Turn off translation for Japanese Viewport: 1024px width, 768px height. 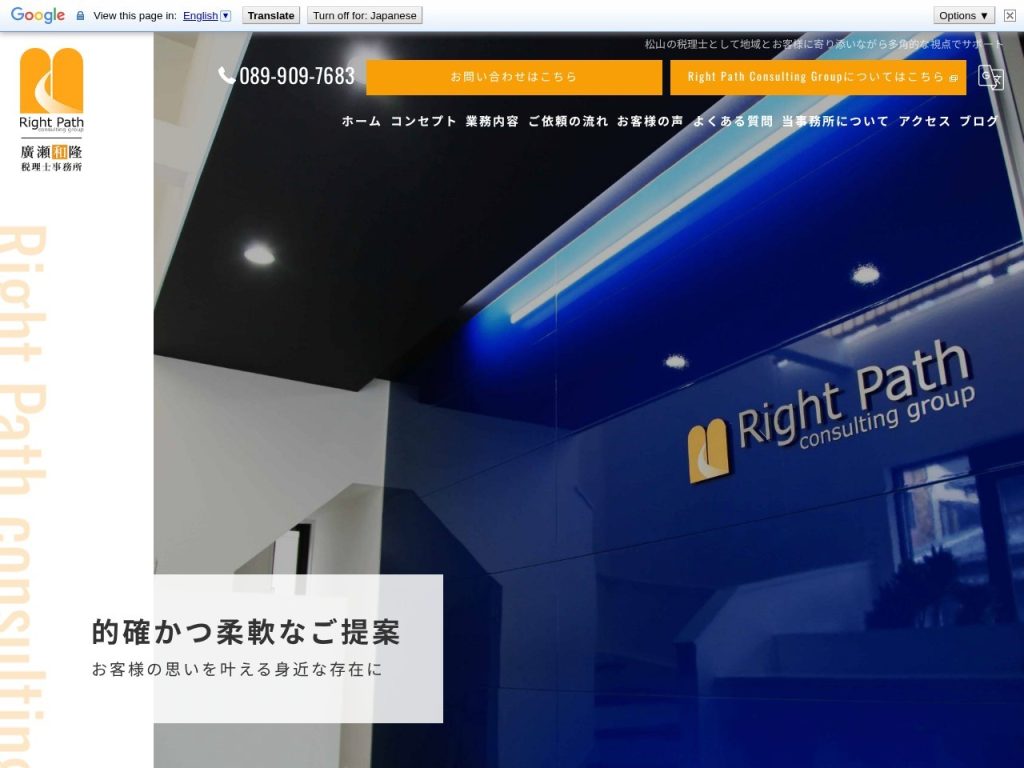(364, 16)
